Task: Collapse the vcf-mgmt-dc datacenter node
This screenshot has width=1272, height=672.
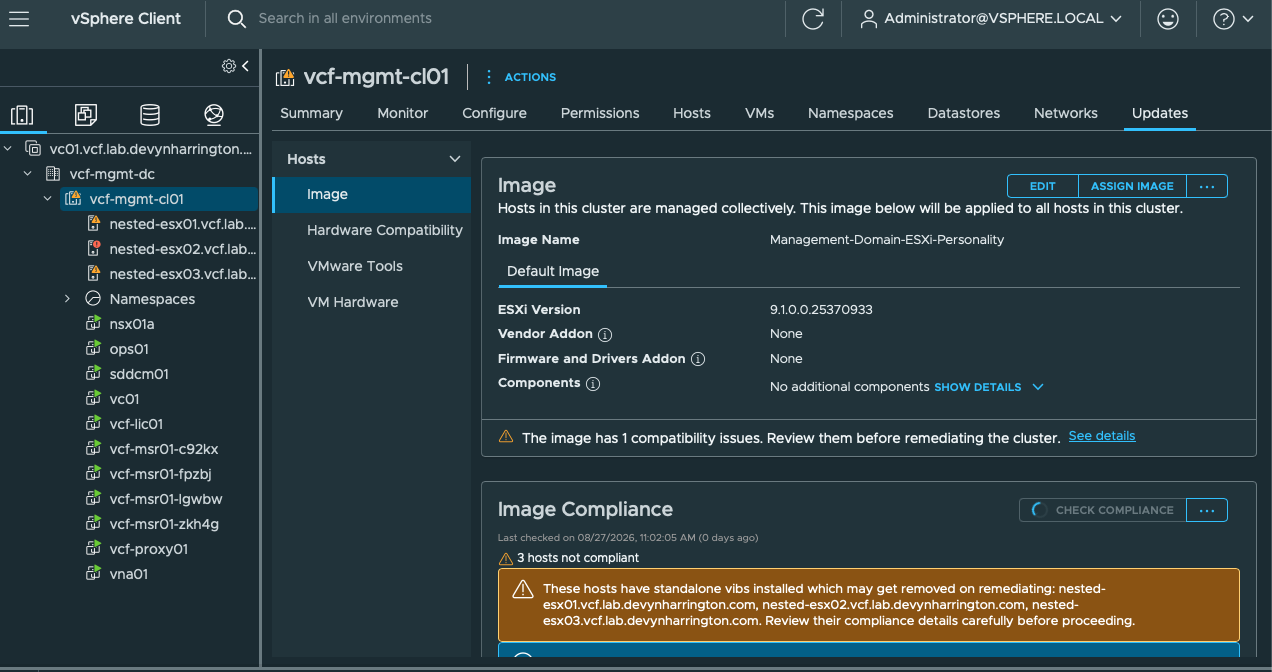Action: 28,174
